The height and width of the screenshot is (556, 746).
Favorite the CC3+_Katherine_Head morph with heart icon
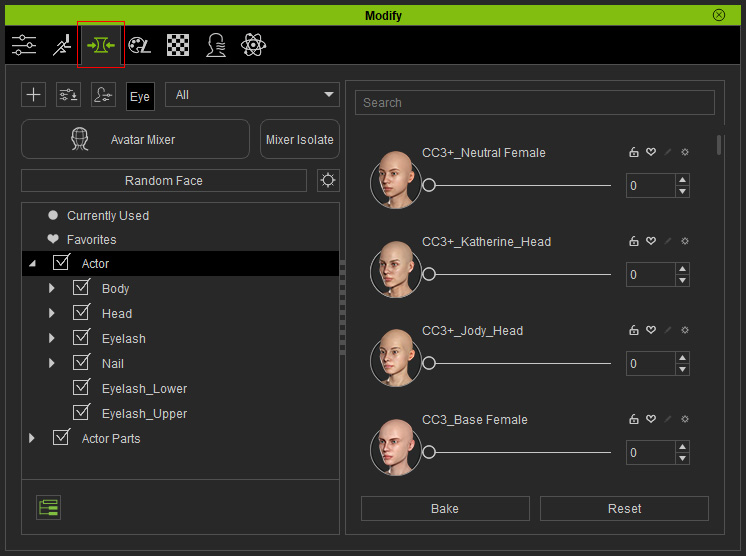651,241
